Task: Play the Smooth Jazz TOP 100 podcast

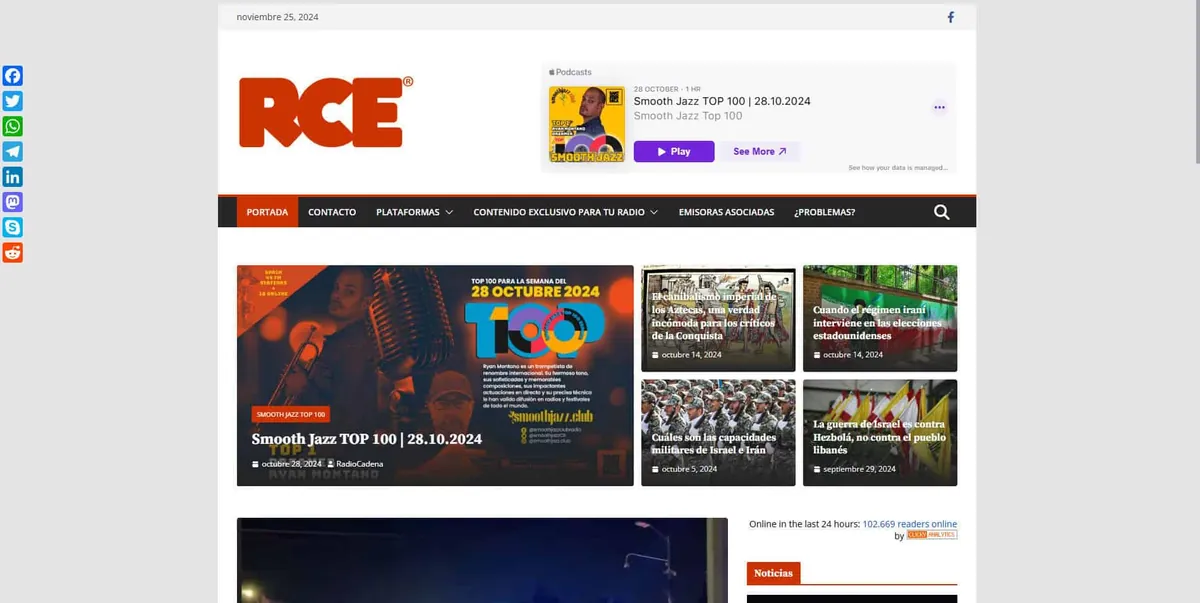Action: [x=674, y=152]
